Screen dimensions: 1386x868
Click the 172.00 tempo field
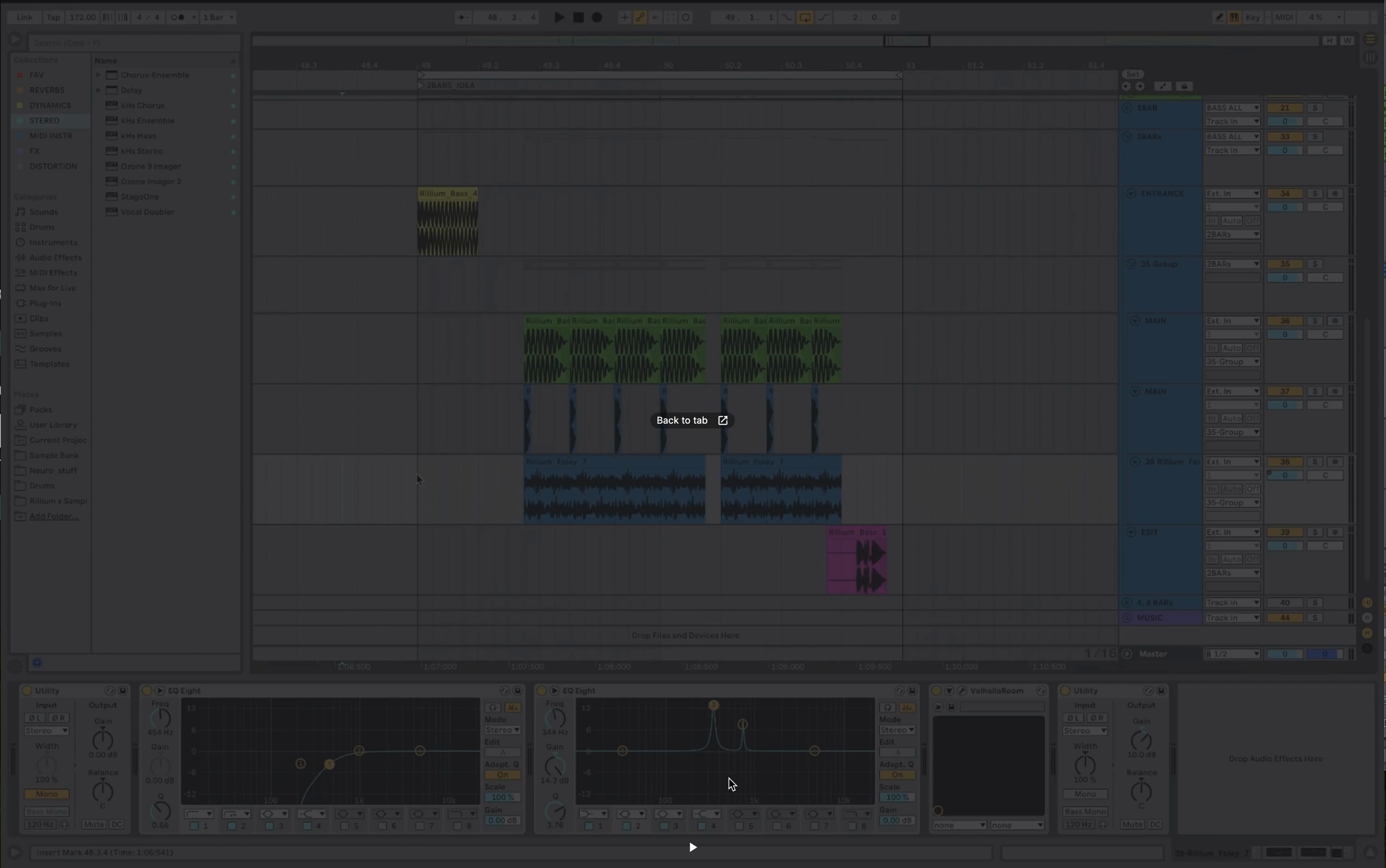click(x=83, y=17)
